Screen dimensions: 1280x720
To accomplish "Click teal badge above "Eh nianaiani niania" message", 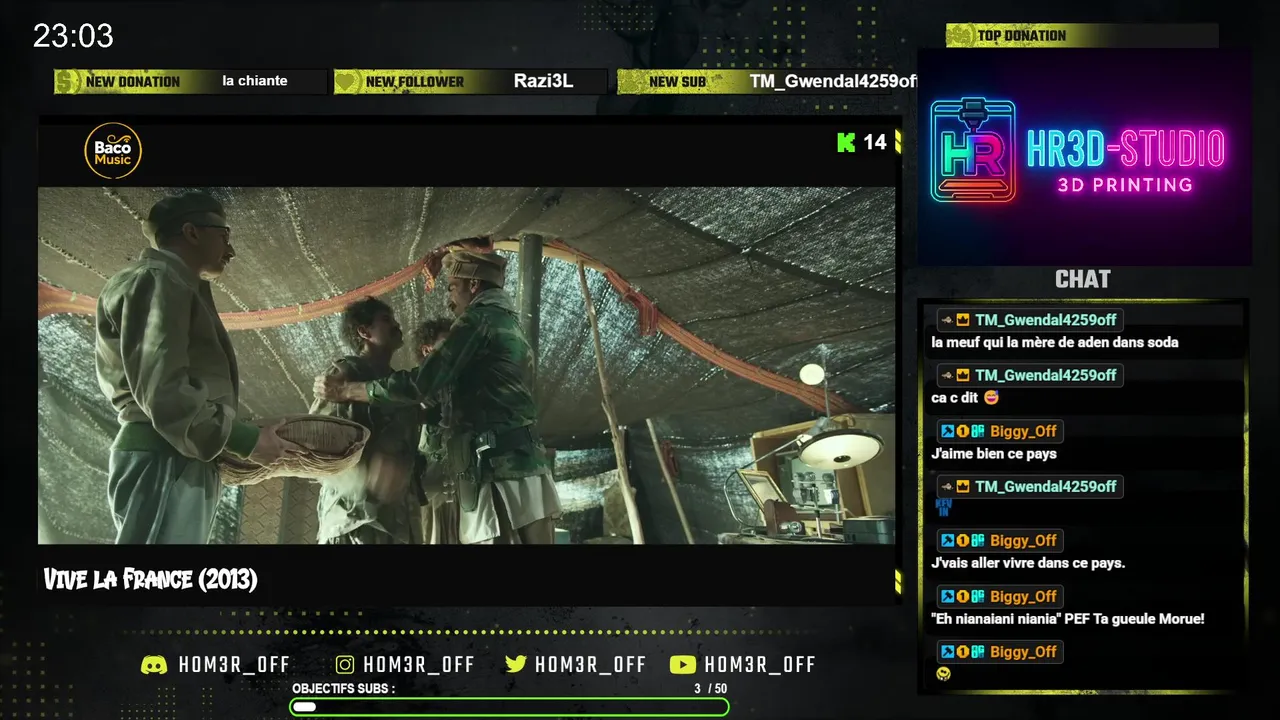I will (978, 597).
